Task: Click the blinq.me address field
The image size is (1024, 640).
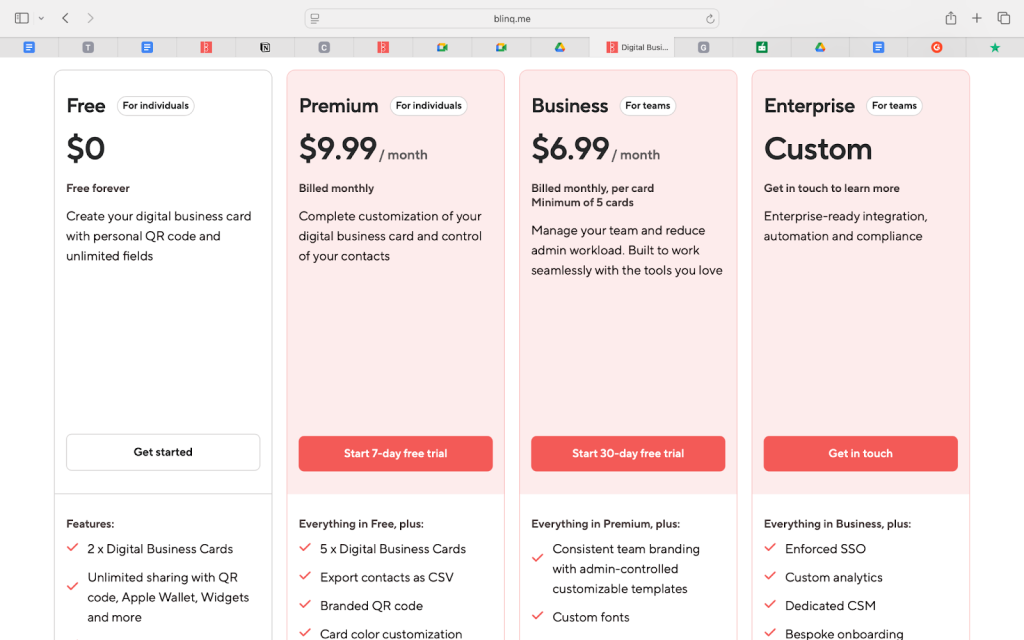Action: [x=512, y=18]
